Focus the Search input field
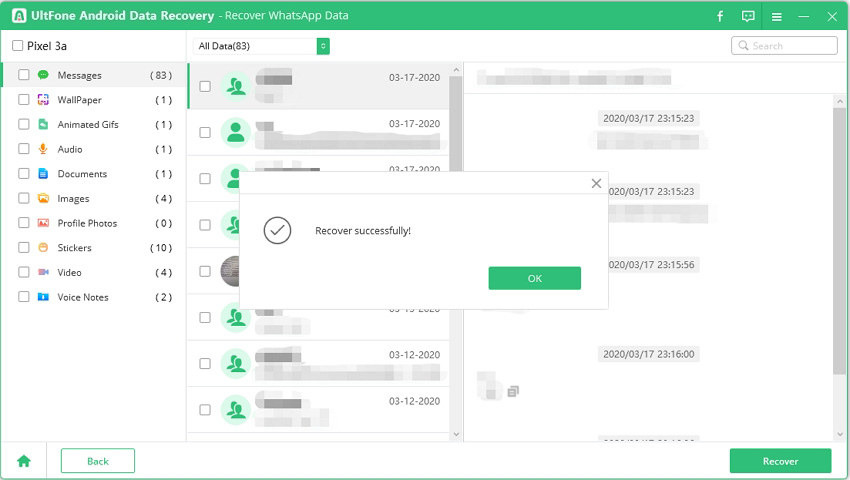 tap(784, 46)
